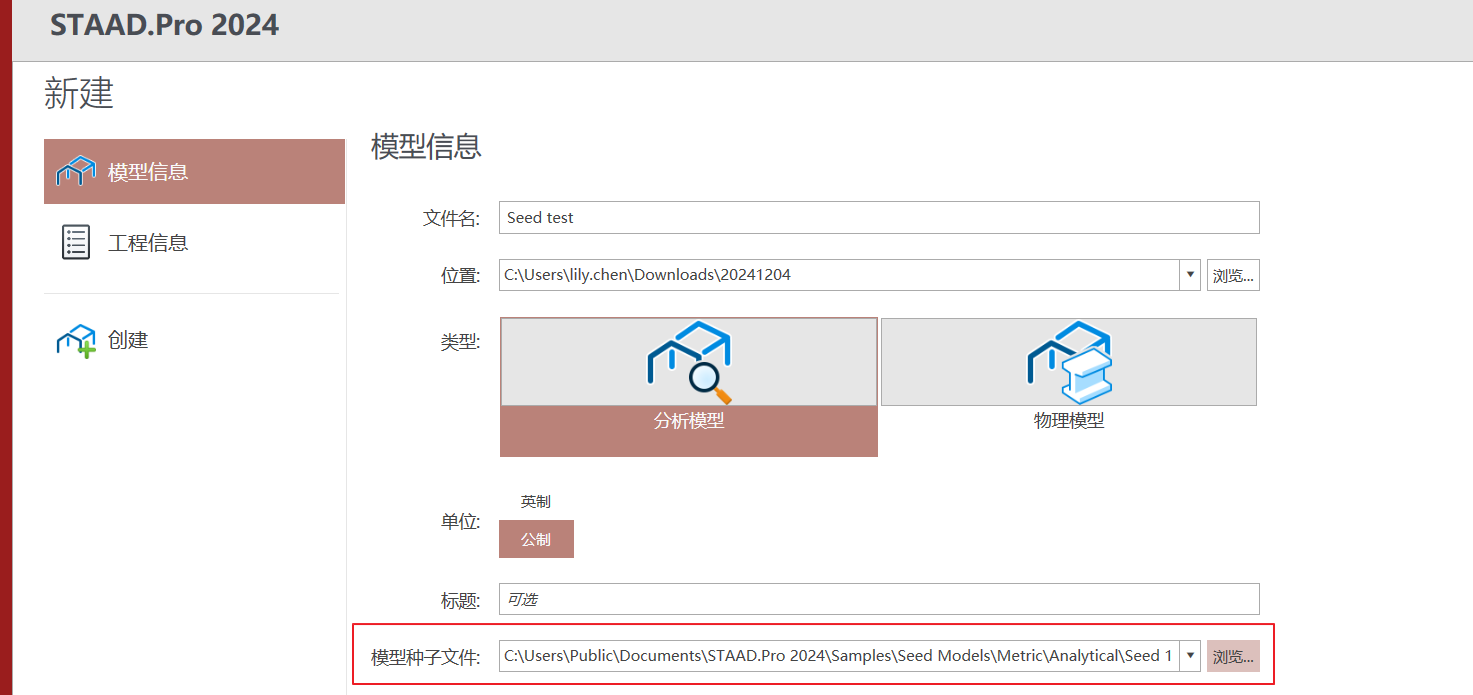The width and height of the screenshot is (1473, 695).
Task: Select 分析模型 type tile
Action: pyautogui.click(x=689, y=387)
